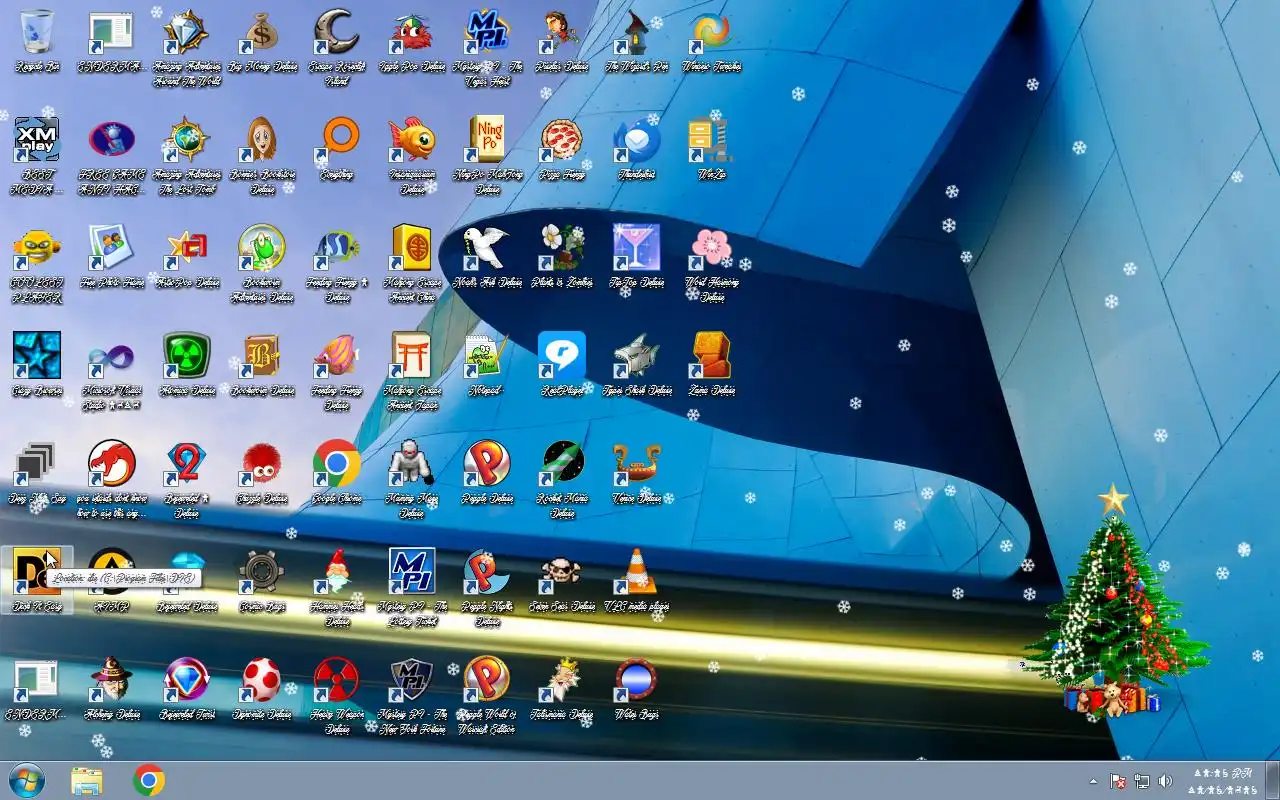Viewport: 1280px width, 800px height.
Task: Launch NingPo MahJong Deluxe shortcut
Action: click(x=487, y=140)
